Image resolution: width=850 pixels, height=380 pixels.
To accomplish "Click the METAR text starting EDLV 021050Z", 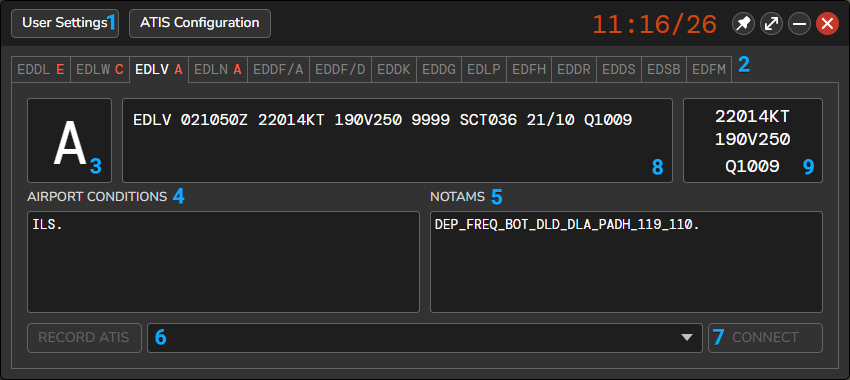I will coord(383,120).
